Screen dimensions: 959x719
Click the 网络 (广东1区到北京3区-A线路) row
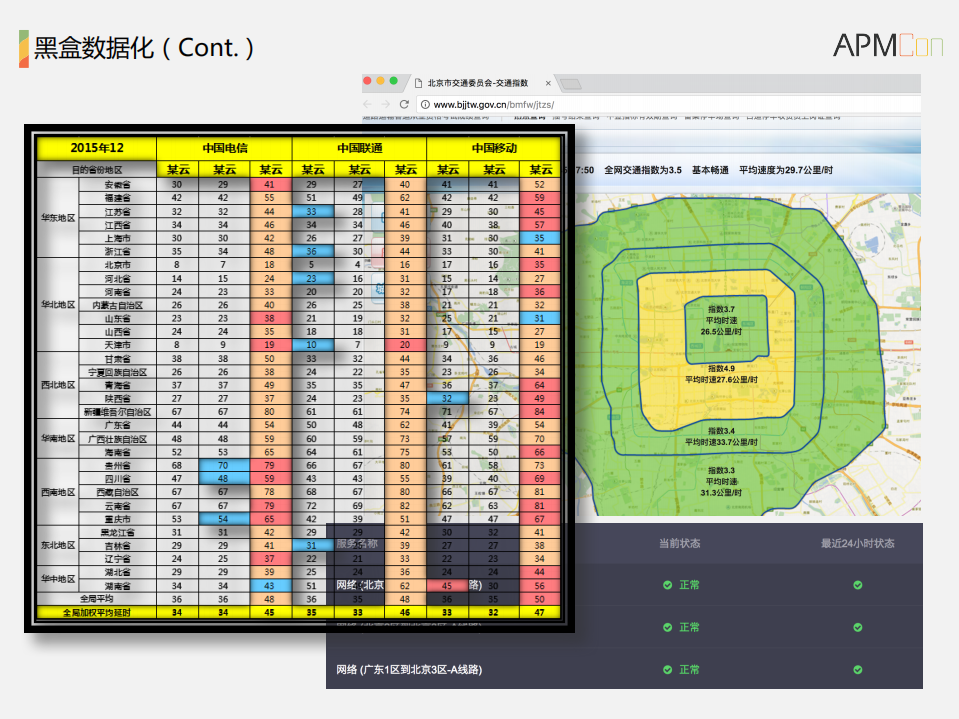coord(410,669)
